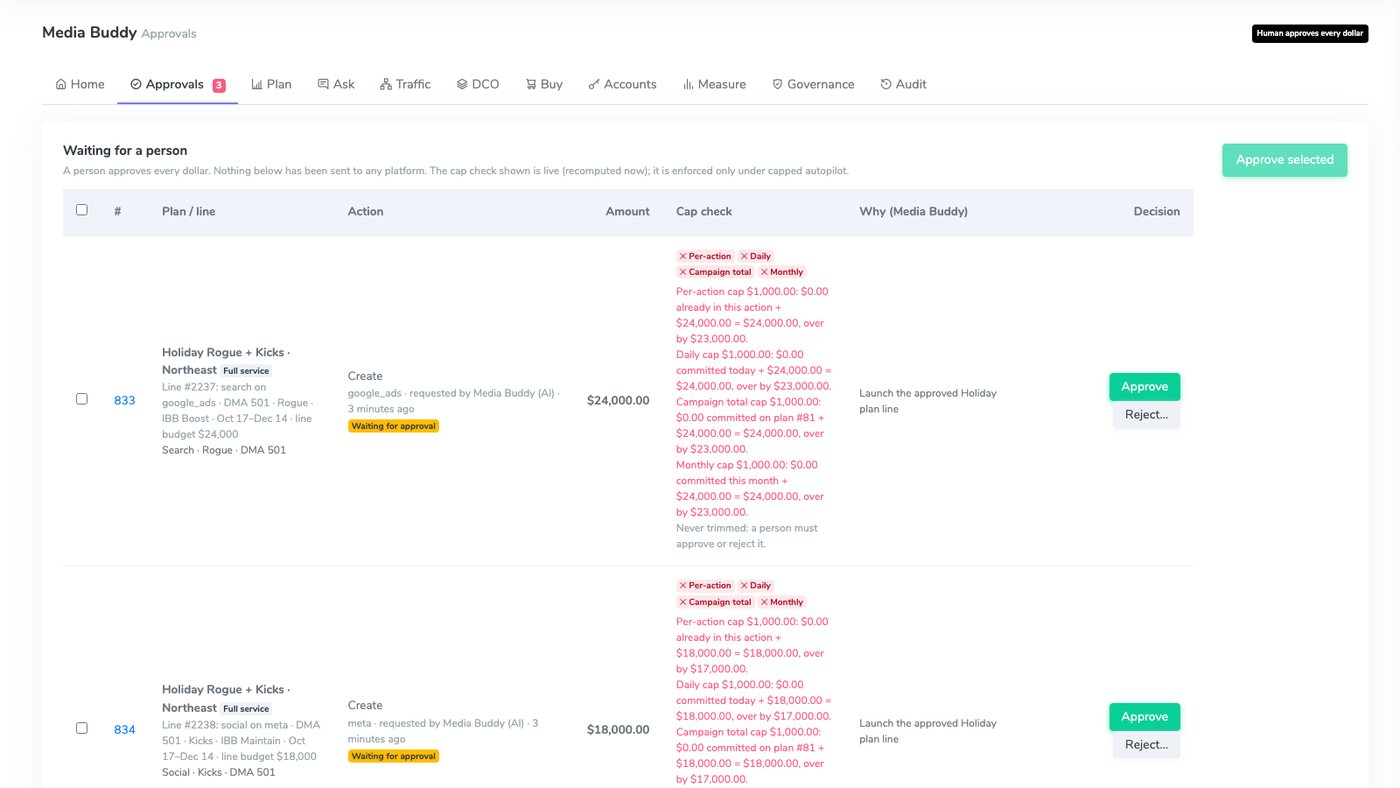Screen dimensions: 1400x788
Task: Approve the $18,000.00 meta request
Action: [x=1144, y=717]
